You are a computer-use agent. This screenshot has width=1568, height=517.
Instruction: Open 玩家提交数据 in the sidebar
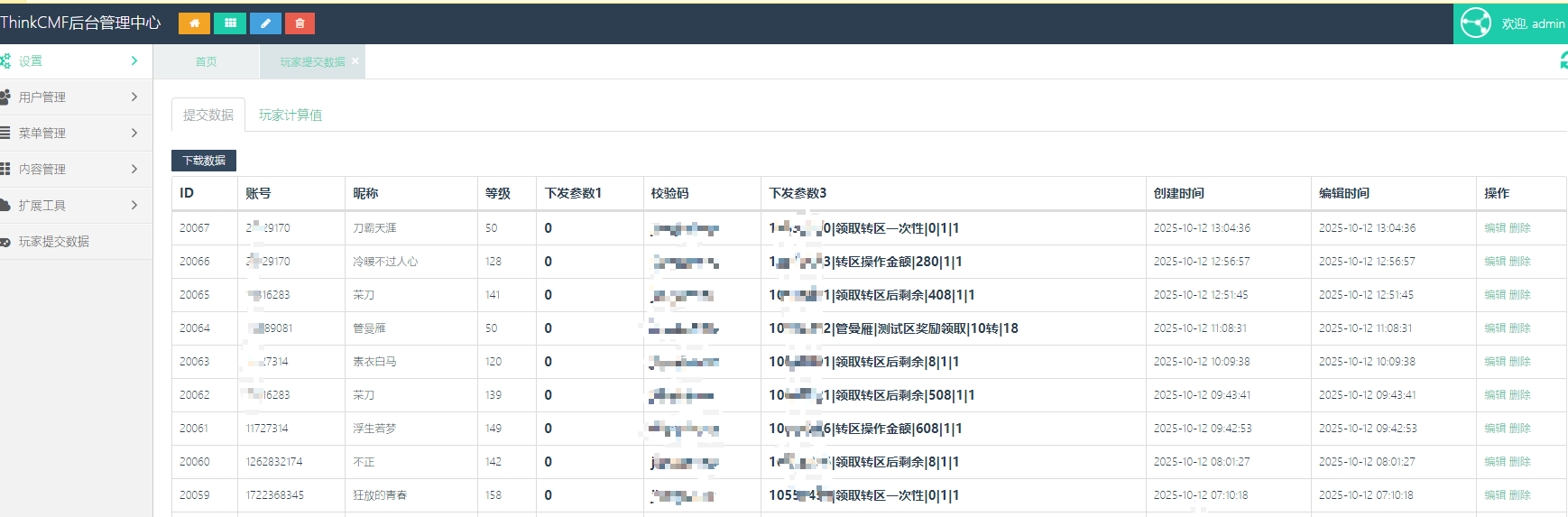pos(54,242)
